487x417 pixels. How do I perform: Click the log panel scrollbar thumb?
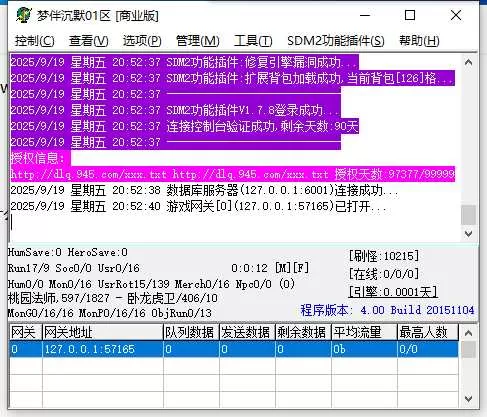(x=468, y=215)
